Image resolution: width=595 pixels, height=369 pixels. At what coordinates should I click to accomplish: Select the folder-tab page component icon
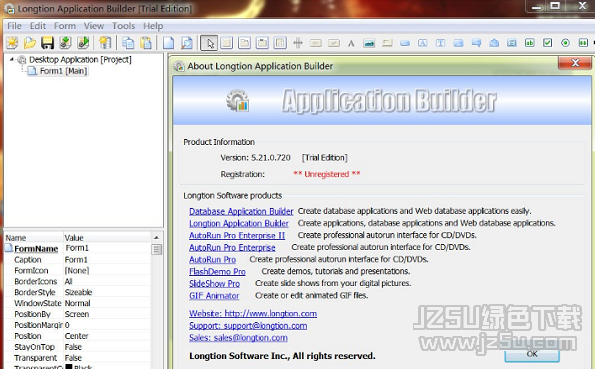pos(244,43)
